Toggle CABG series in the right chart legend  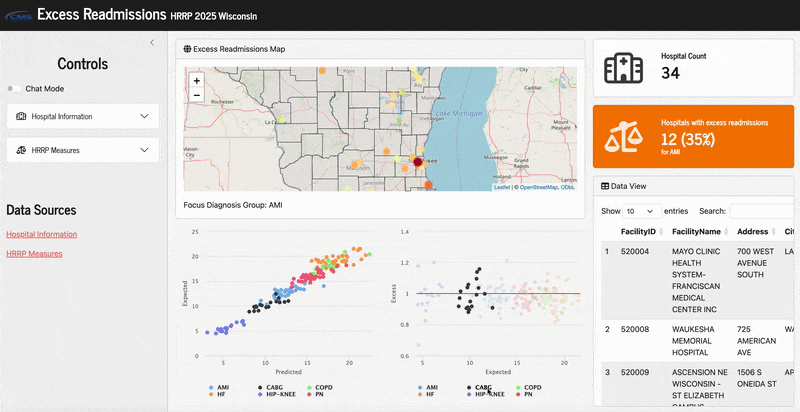[476, 387]
